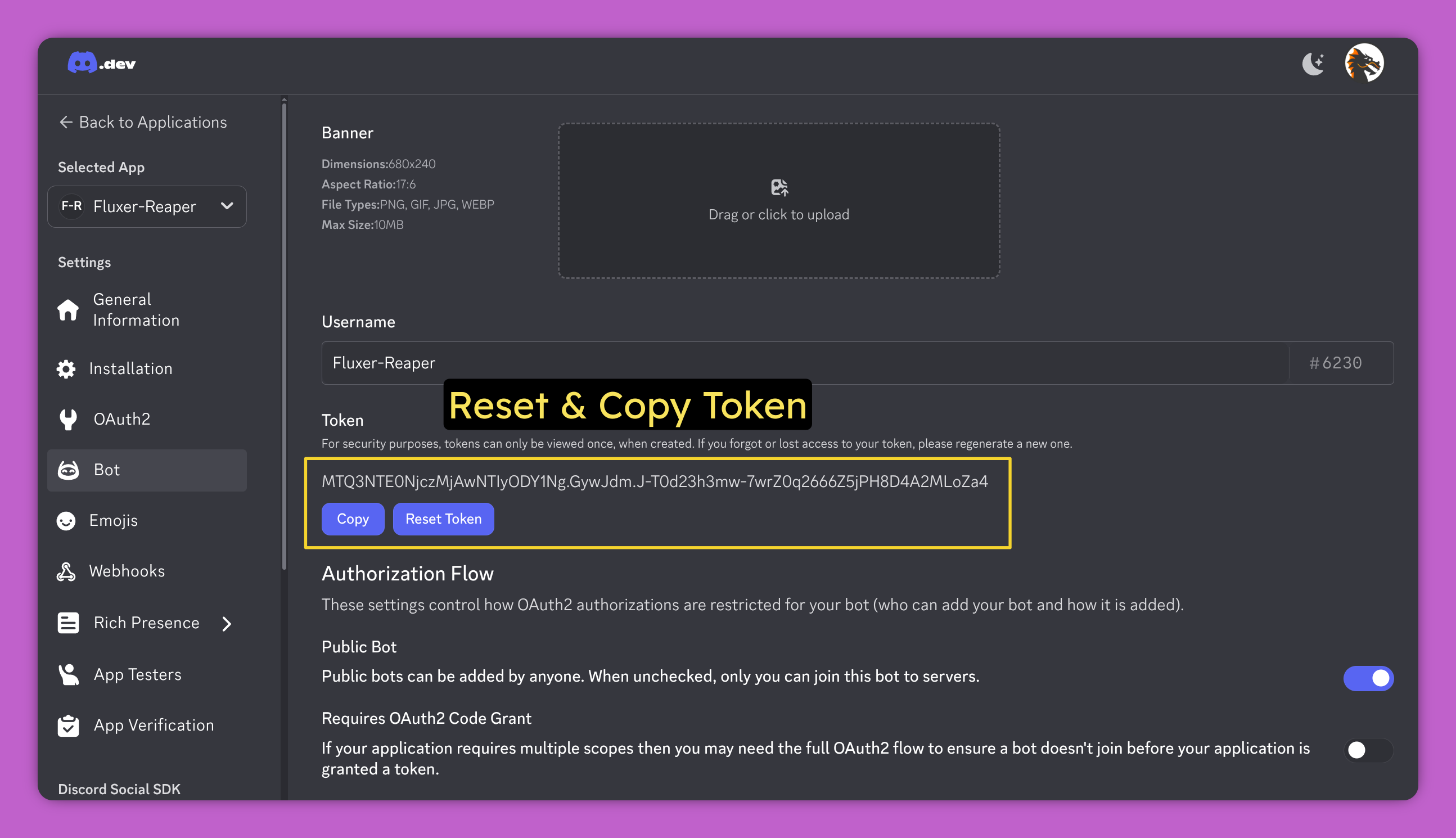
Task: Click the OAuth2 wrench icon
Action: [x=68, y=419]
